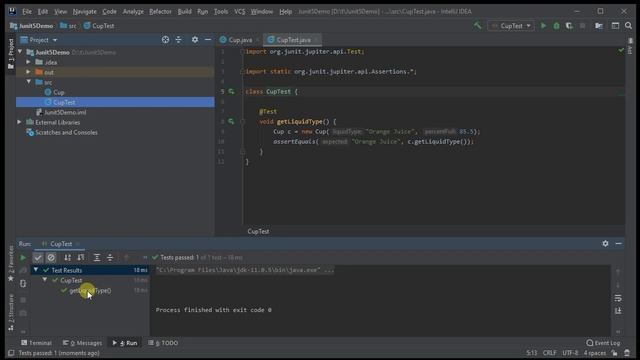Viewport: 640px width, 360px height.
Task: Start debugging with the bug icon
Action: tap(556, 26)
